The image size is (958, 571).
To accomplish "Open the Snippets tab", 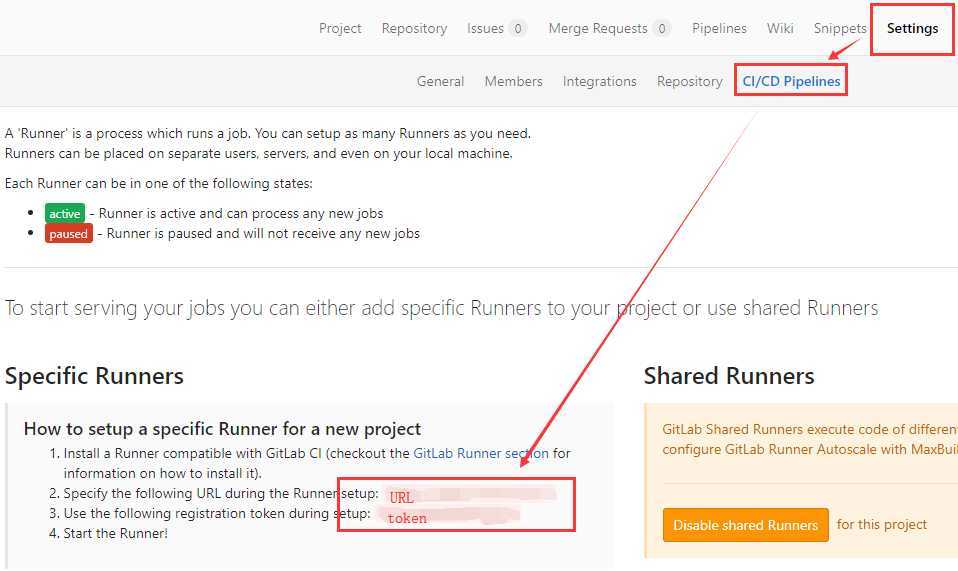I will click(840, 29).
